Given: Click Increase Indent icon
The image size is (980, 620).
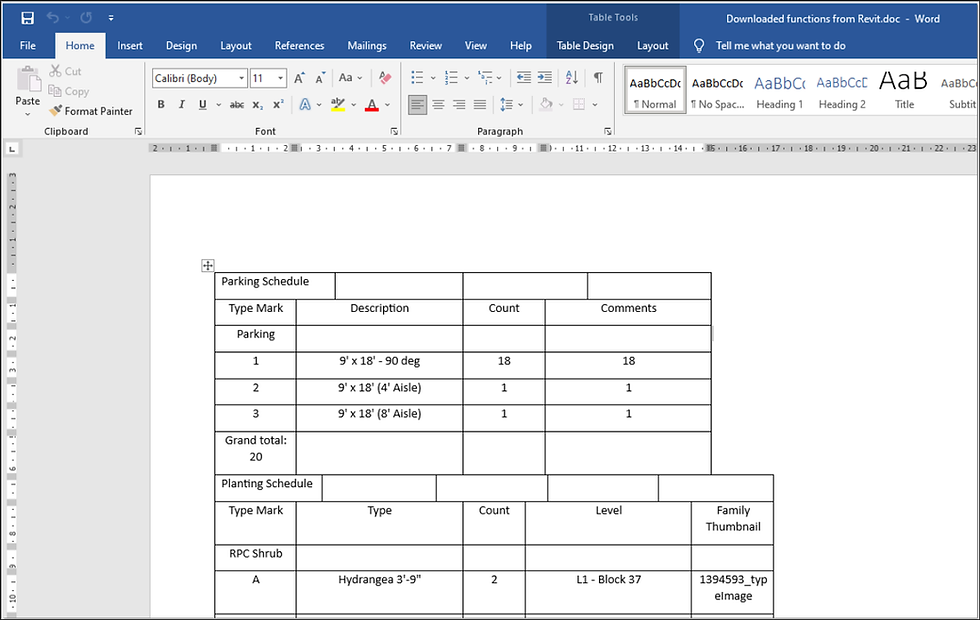Looking at the screenshot, I should (x=545, y=78).
